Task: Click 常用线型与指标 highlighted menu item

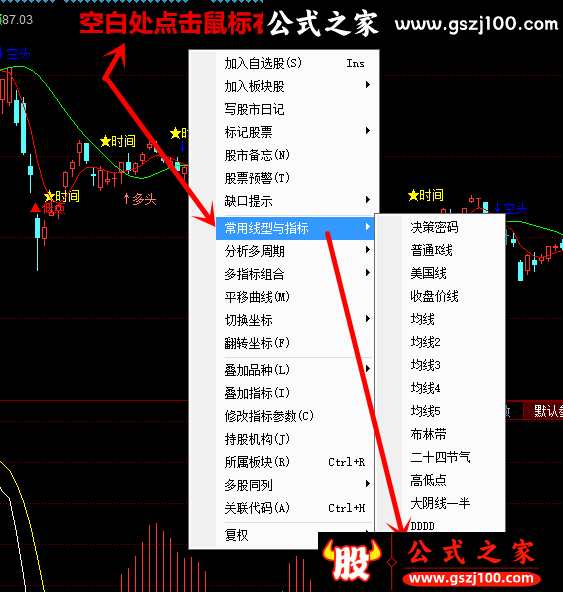Action: pos(295,228)
